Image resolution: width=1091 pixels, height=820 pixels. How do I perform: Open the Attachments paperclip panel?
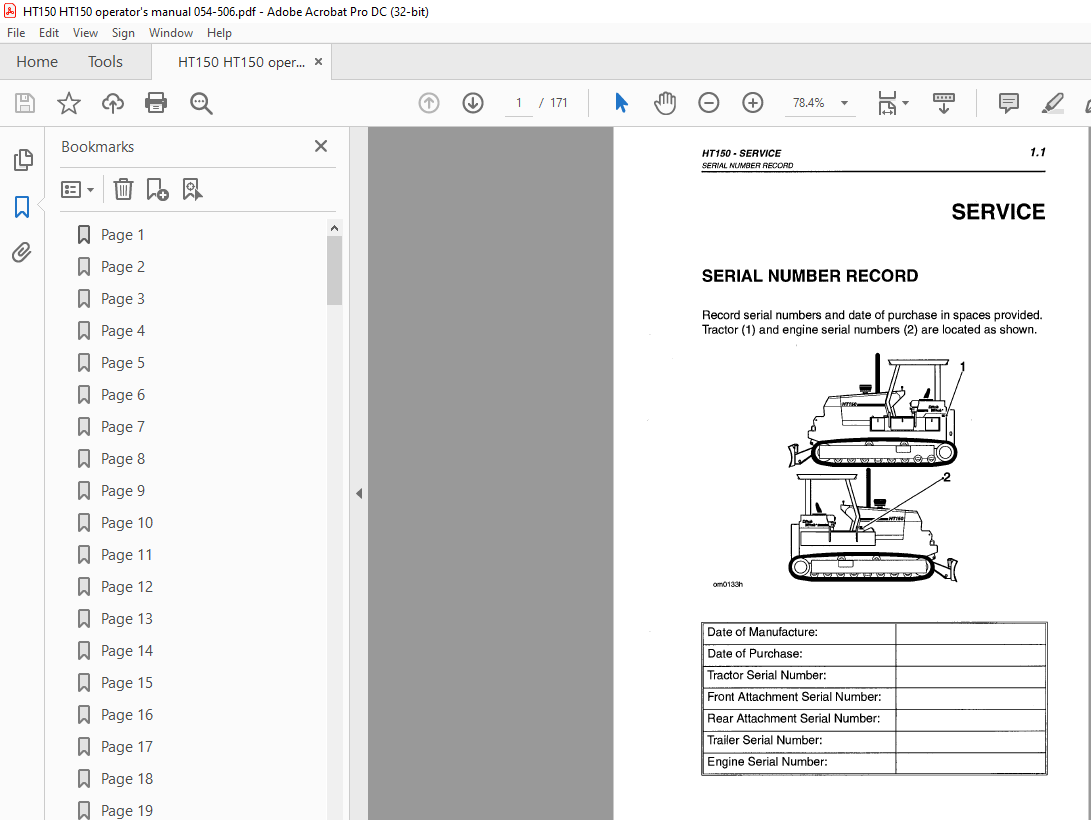click(22, 252)
